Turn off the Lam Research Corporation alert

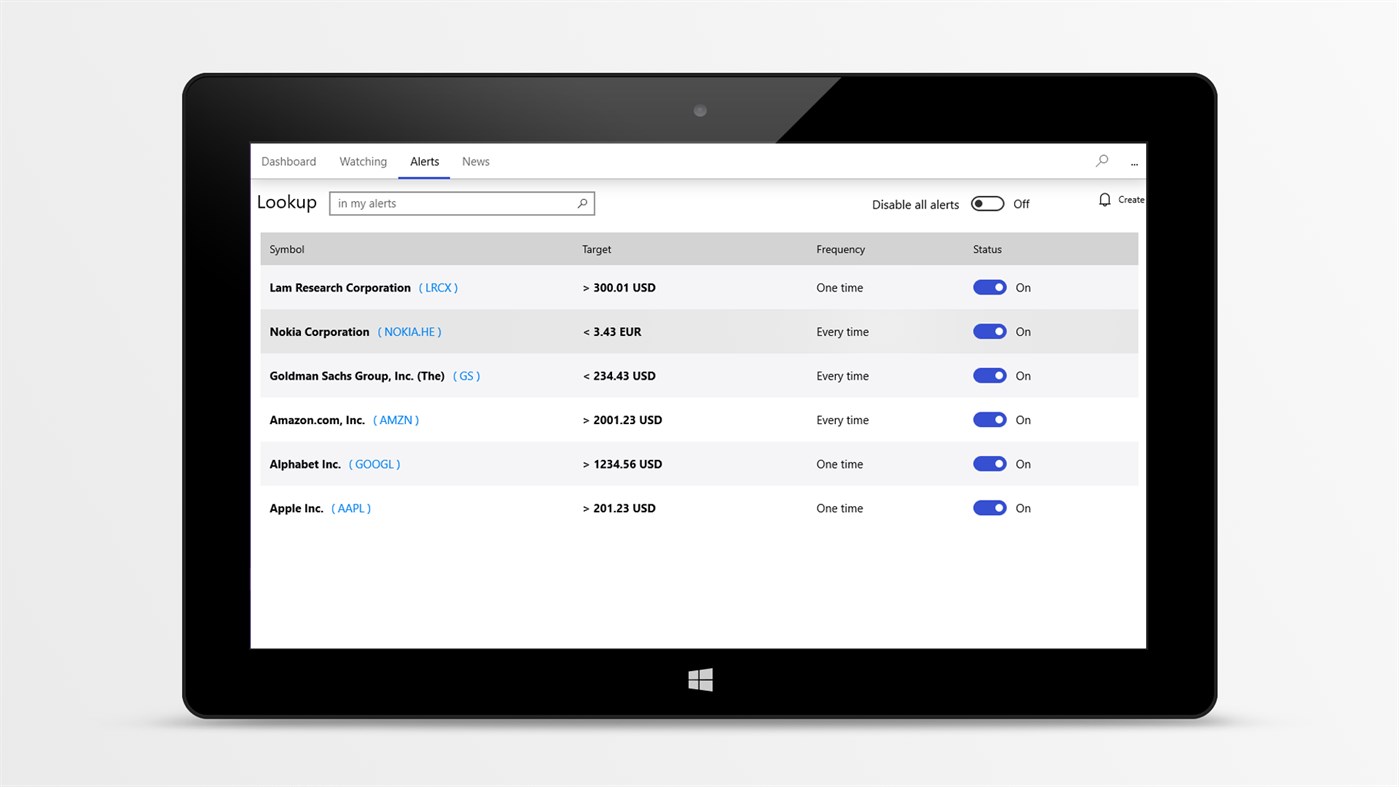click(989, 287)
